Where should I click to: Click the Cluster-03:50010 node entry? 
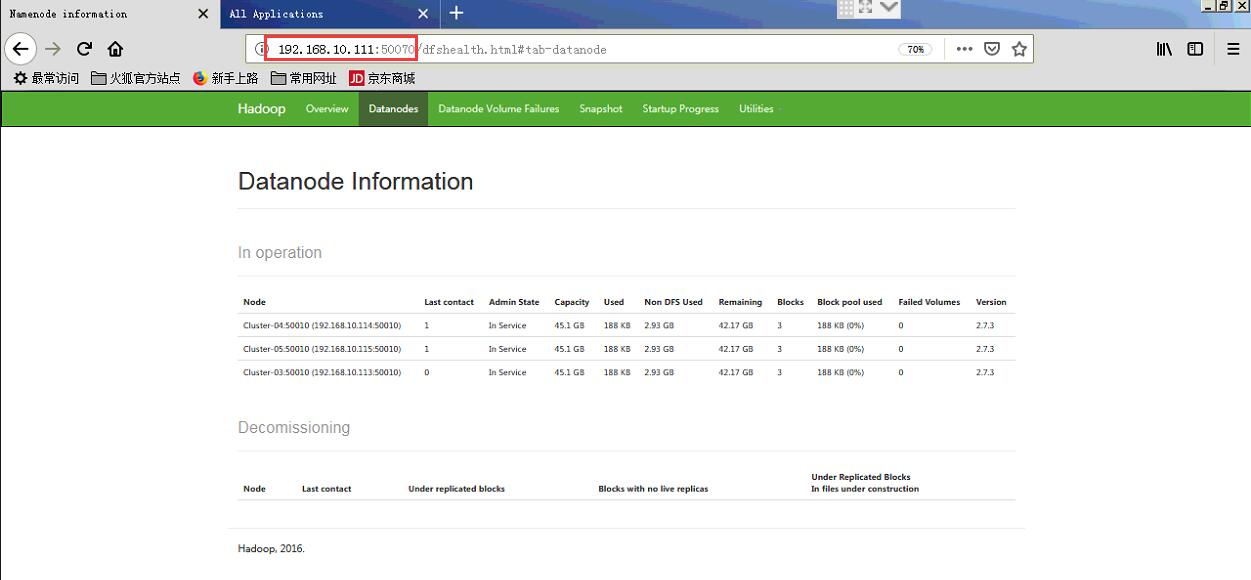point(322,372)
